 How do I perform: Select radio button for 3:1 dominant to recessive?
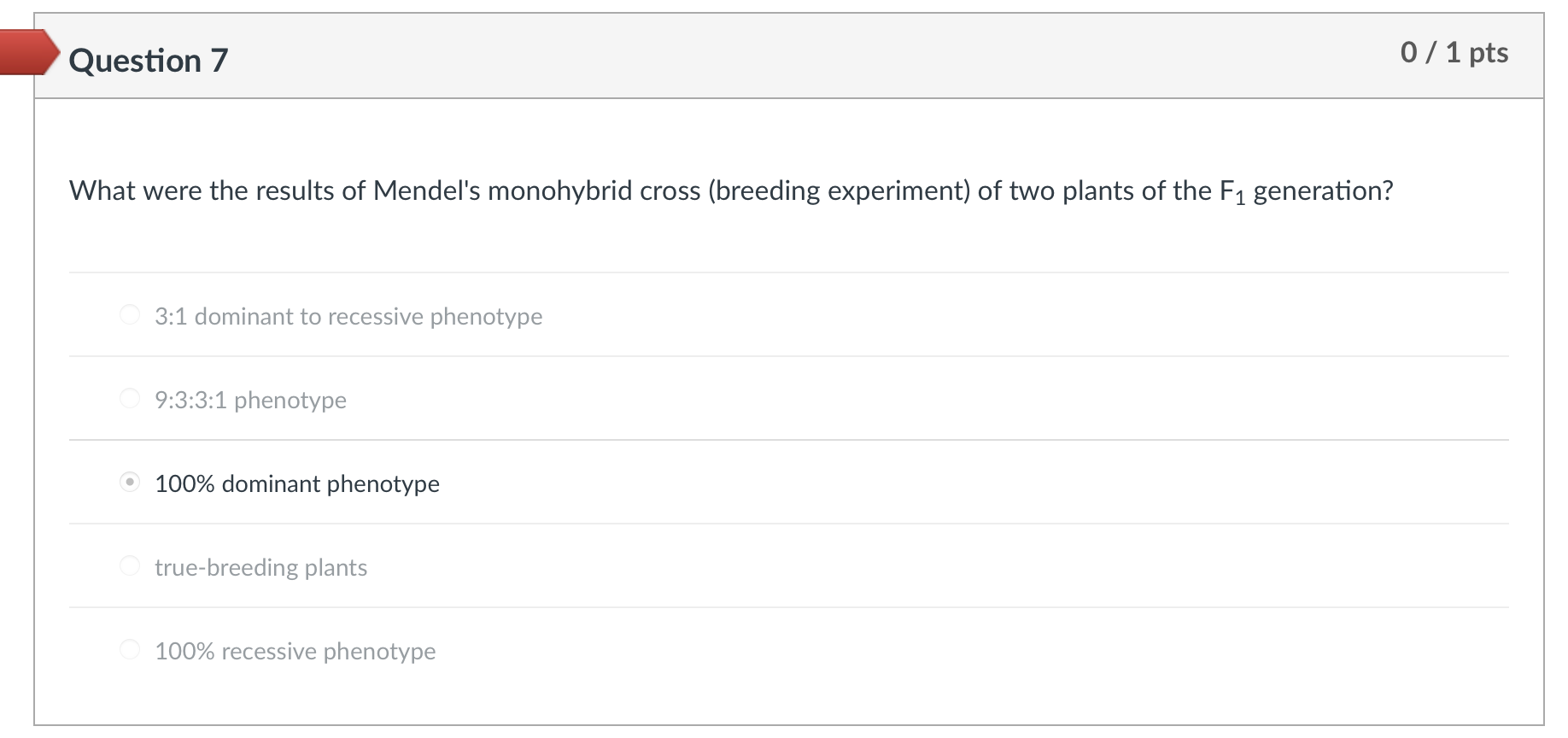130,315
